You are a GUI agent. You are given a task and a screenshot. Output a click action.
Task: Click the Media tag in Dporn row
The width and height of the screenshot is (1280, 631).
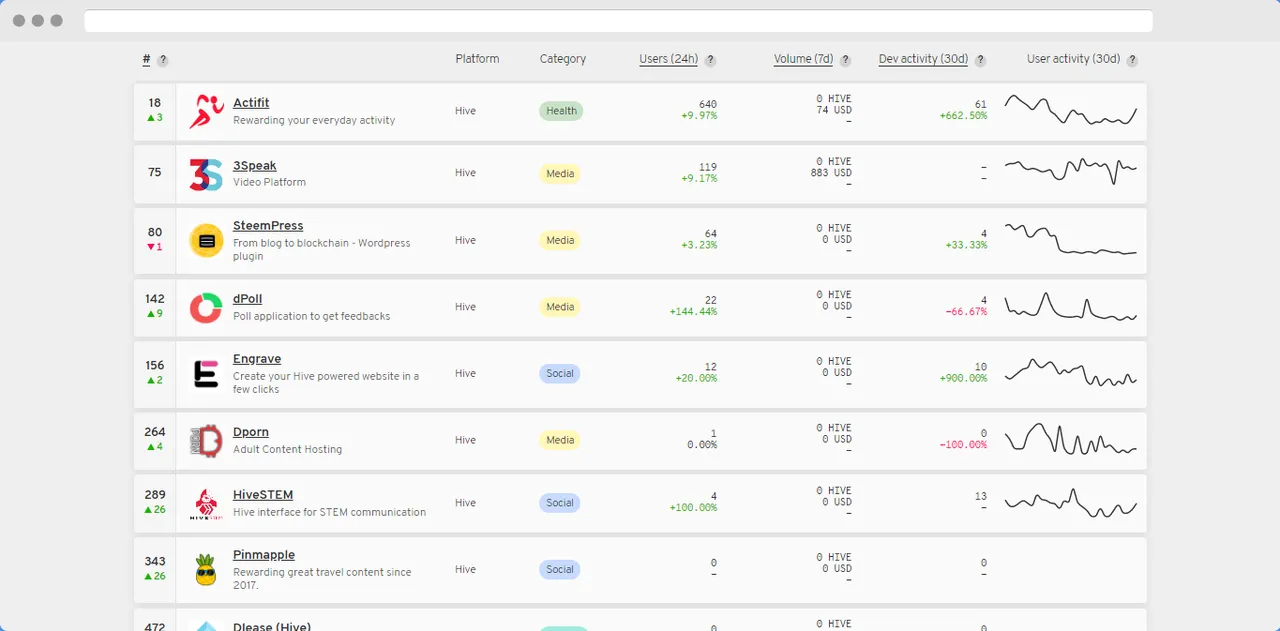[560, 440]
